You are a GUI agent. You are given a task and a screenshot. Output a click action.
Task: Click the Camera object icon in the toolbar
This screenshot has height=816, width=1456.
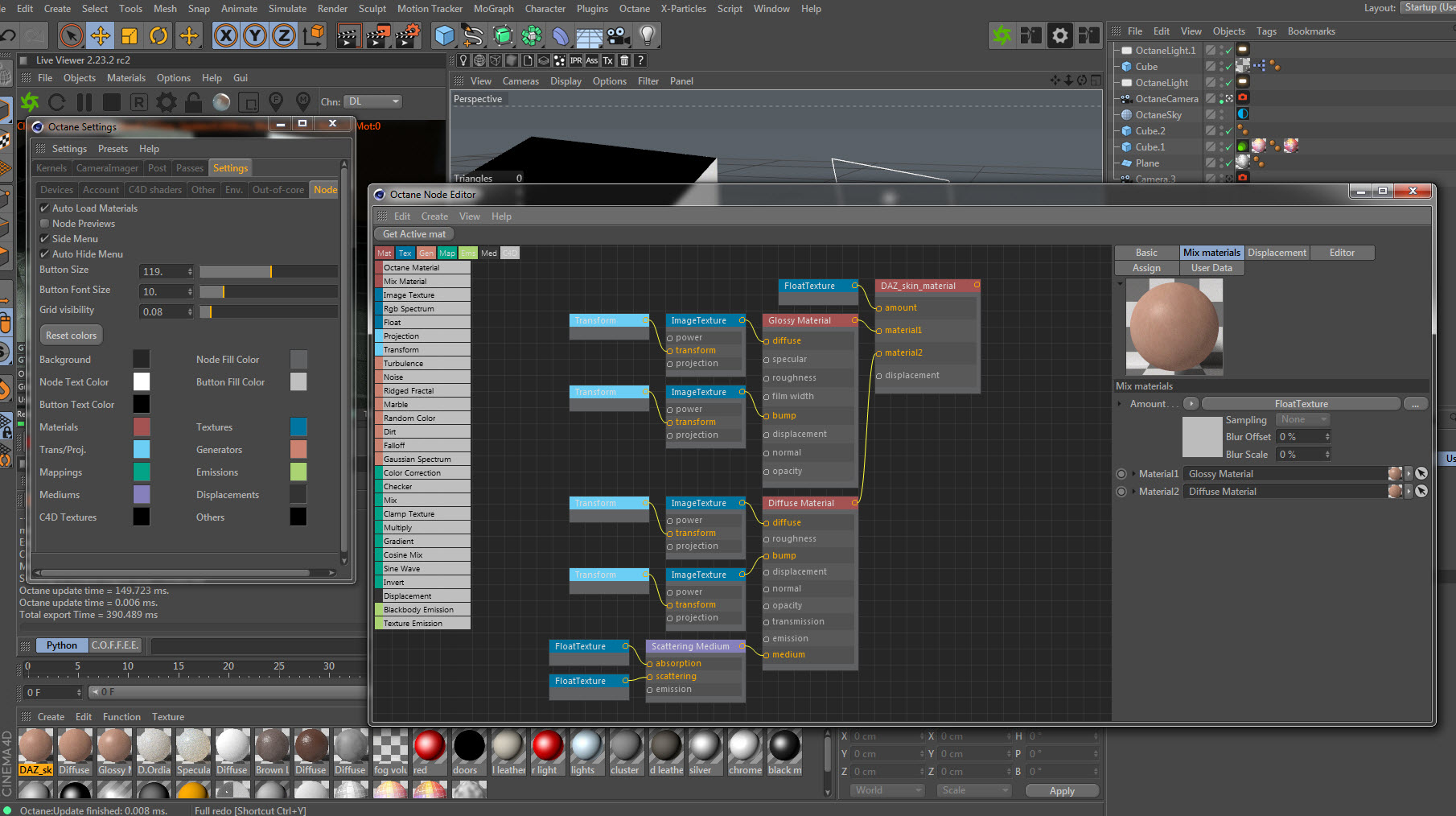click(618, 35)
